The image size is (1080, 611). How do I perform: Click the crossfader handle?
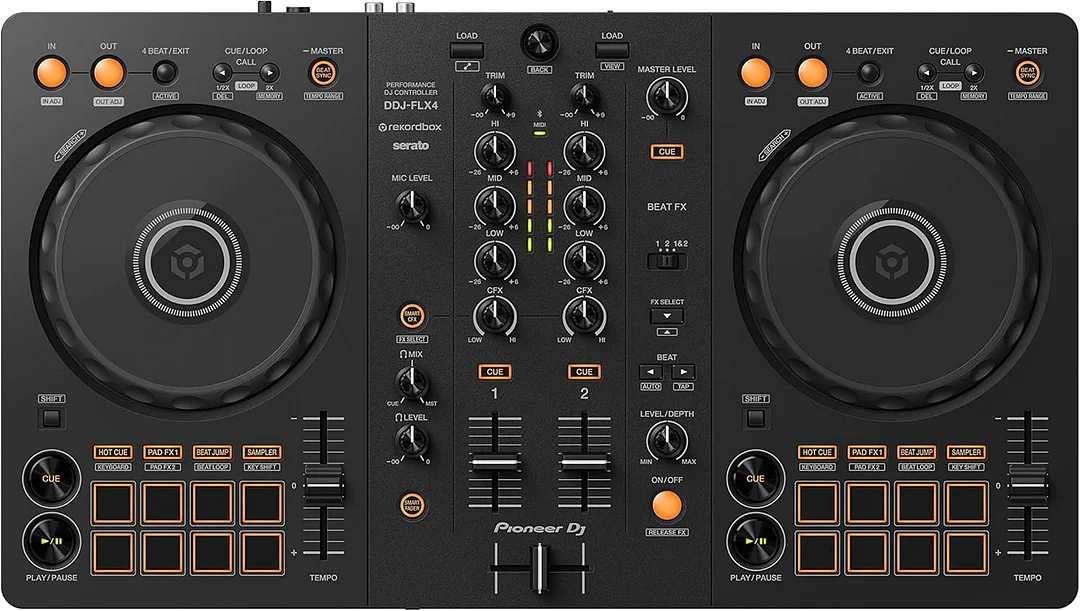click(x=539, y=568)
